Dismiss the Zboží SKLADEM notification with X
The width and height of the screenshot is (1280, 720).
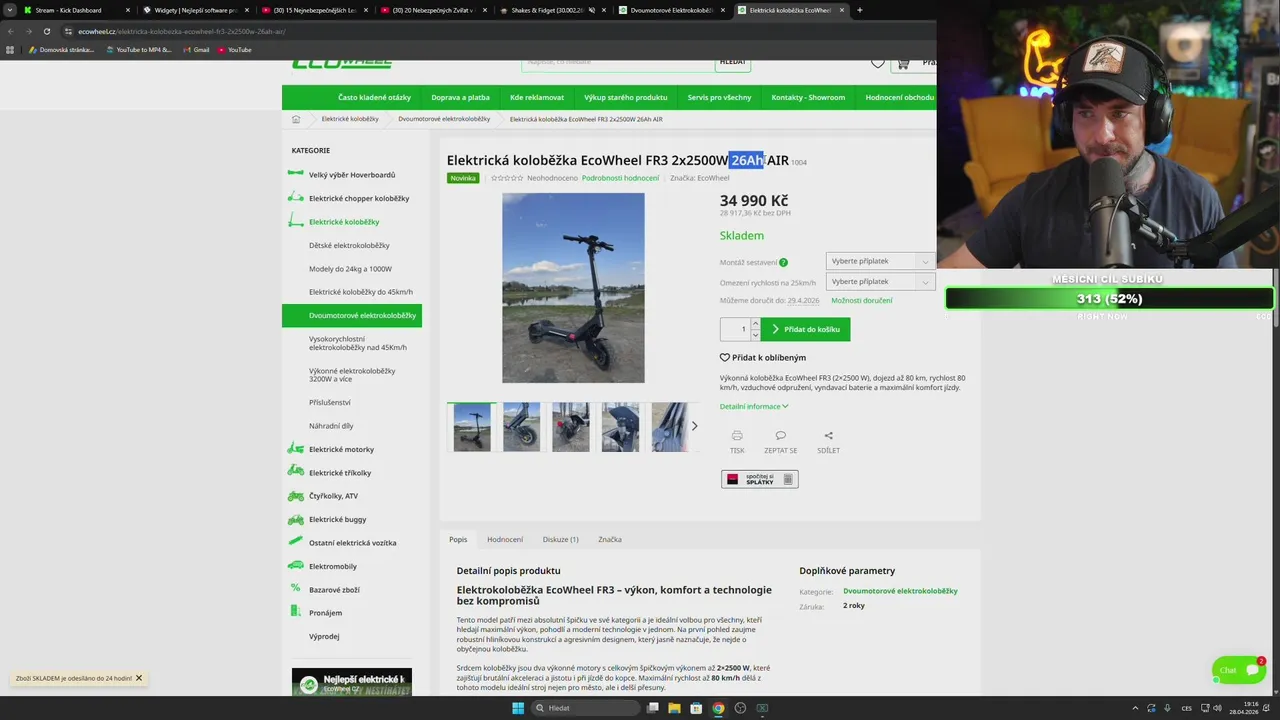tap(139, 678)
